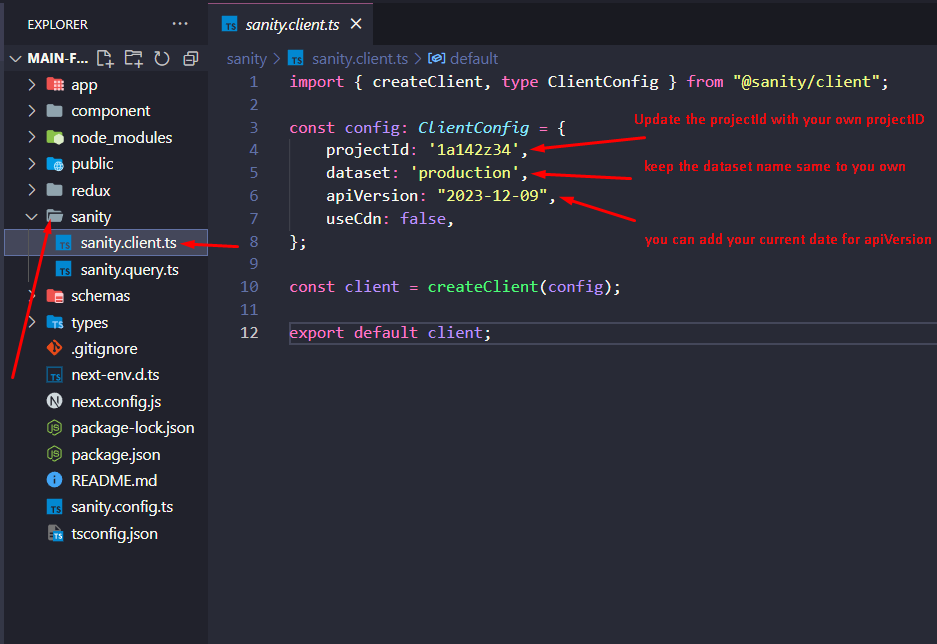The image size is (937, 644).
Task: Open package.json in the Explorer
Action: pos(115,454)
